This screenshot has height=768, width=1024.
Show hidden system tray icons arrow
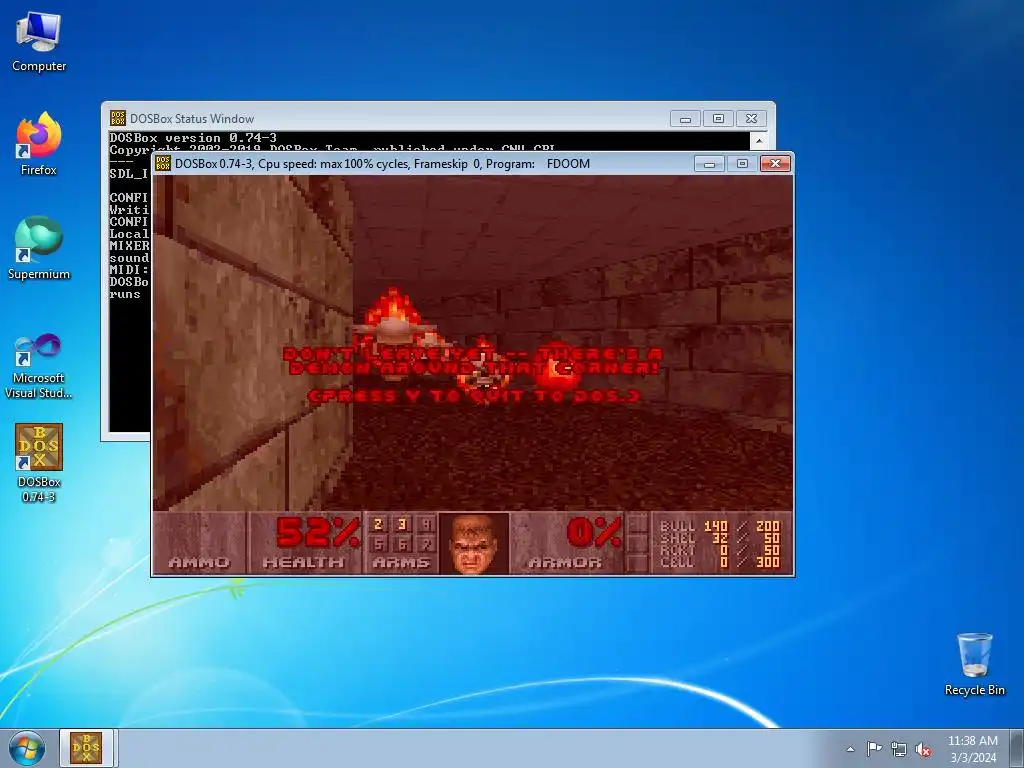[850, 749]
